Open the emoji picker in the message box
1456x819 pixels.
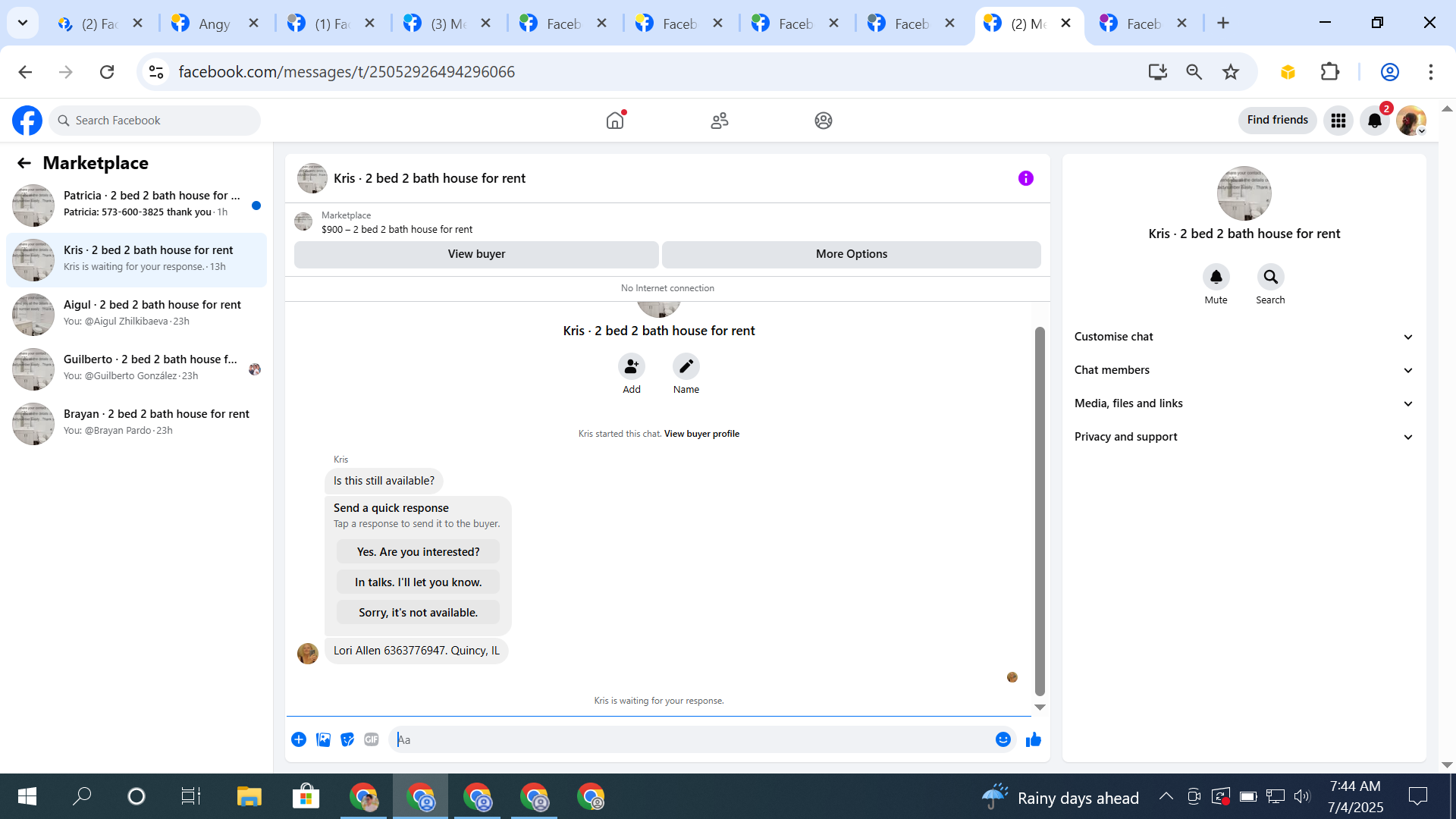coord(1003,739)
